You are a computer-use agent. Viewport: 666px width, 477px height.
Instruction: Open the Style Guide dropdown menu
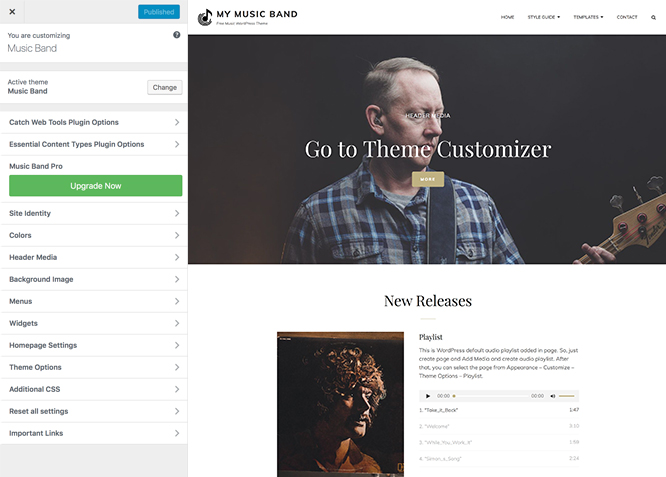544,17
